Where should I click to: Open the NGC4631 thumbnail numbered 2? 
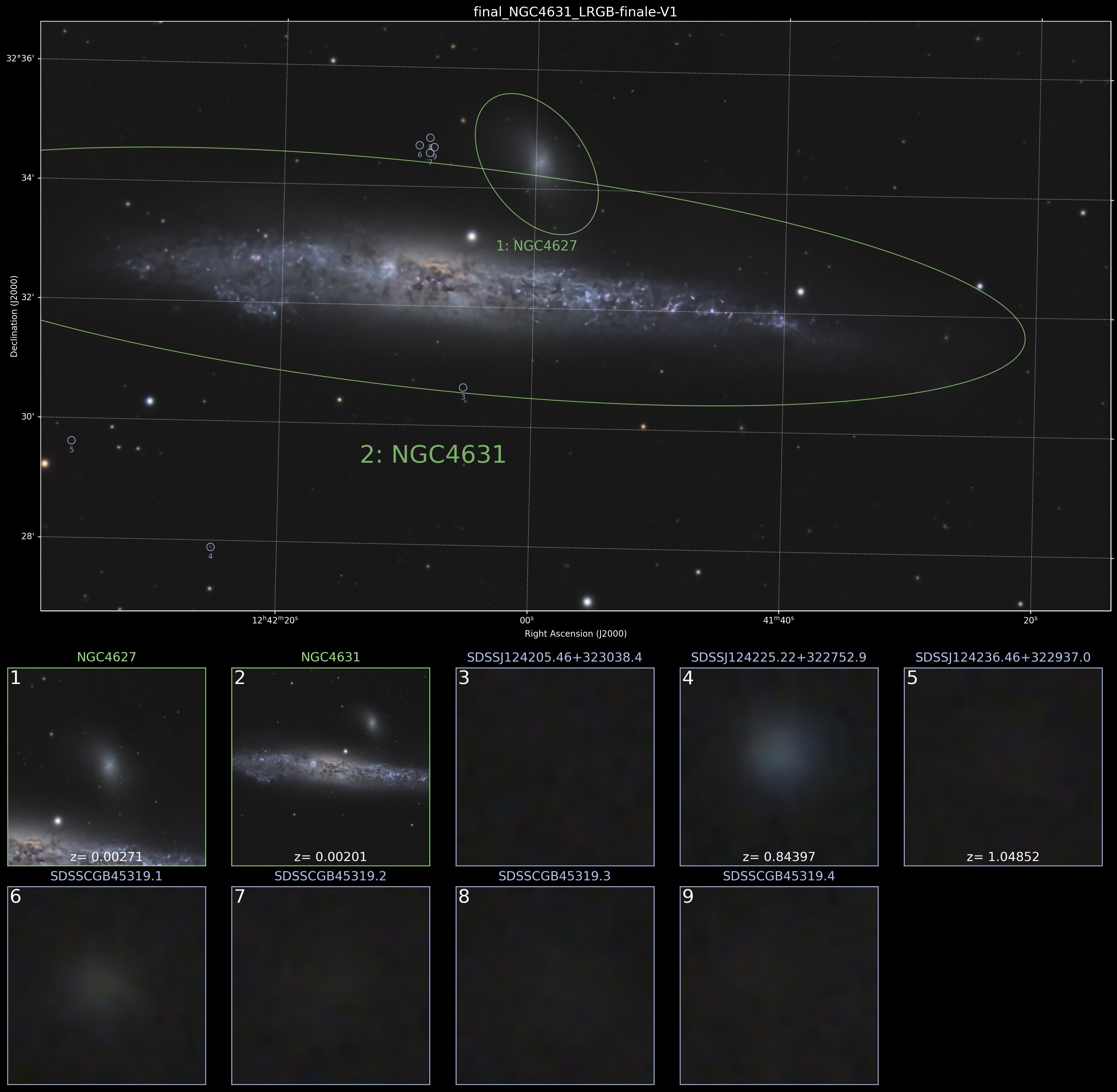tap(331, 767)
